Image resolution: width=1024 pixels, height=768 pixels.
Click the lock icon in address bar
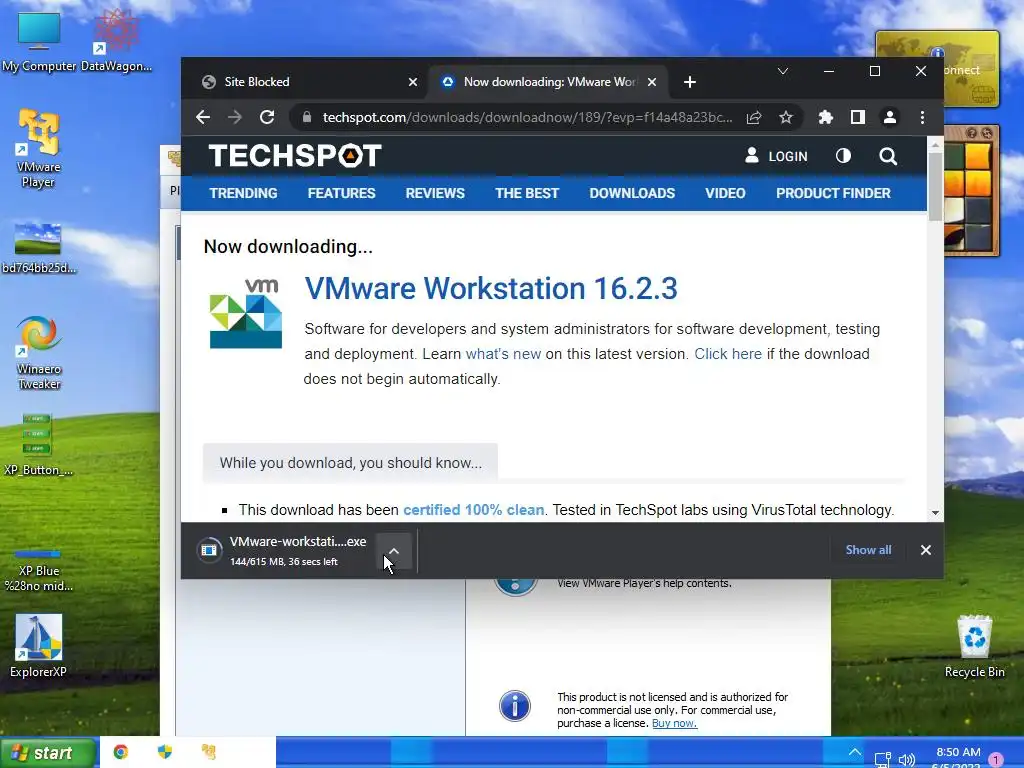point(307,118)
